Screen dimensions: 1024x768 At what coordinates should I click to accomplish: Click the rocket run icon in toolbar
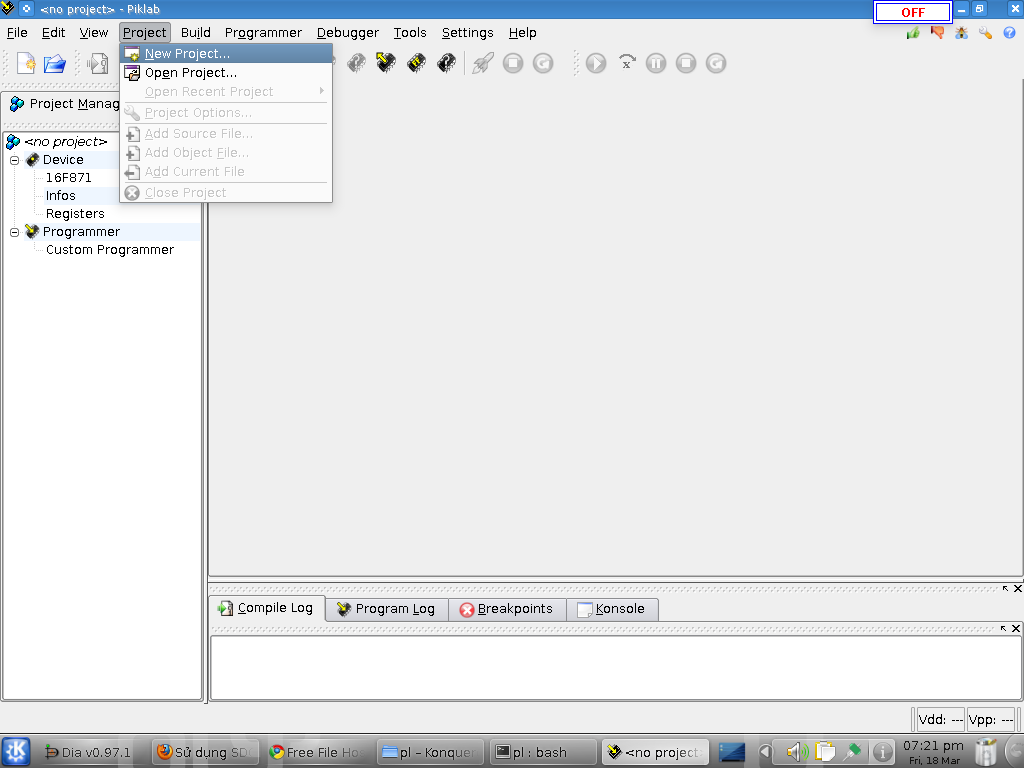[x=483, y=63]
